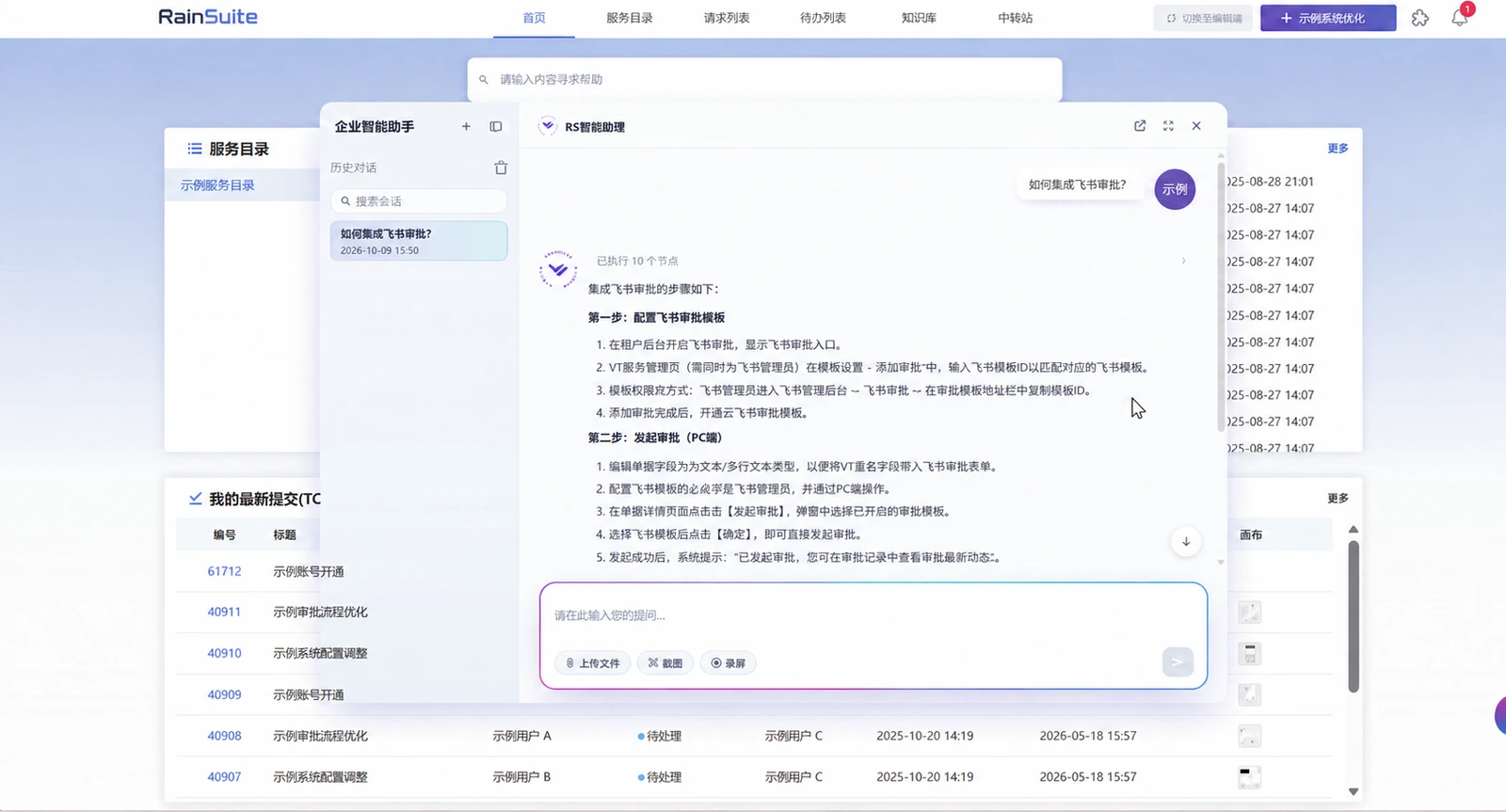This screenshot has width=1506, height=812.
Task: Open the 服务目录 tab in top navigation
Action: point(630,18)
